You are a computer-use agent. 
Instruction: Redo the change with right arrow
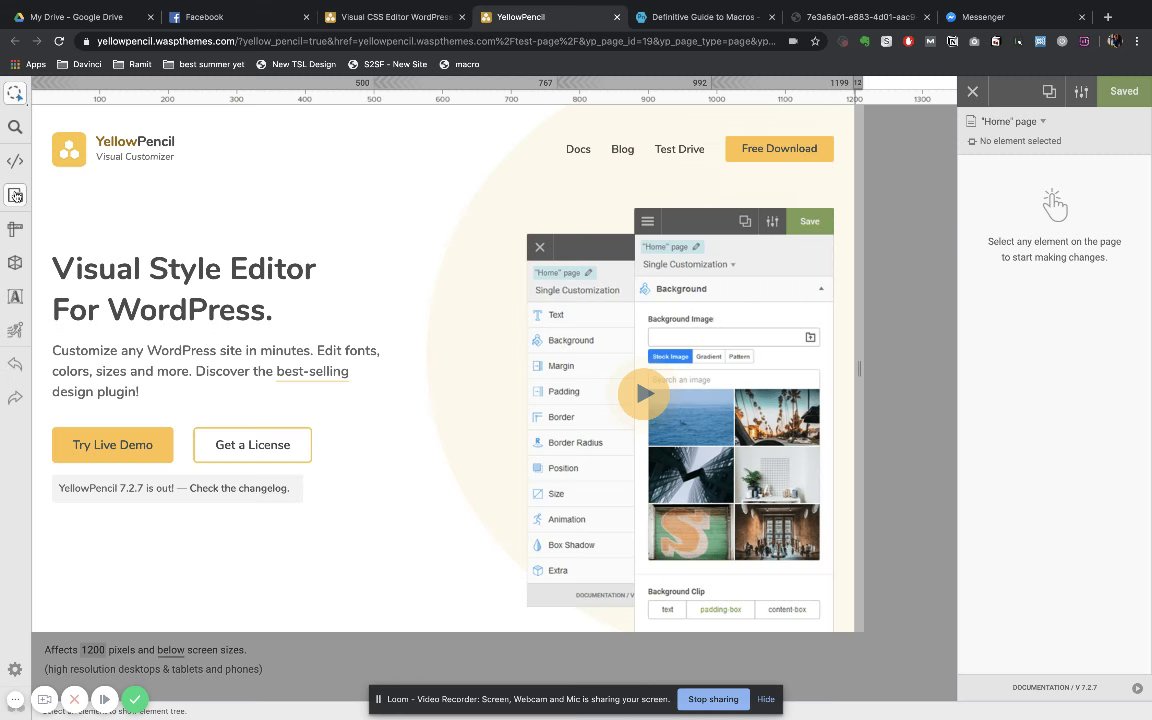15,398
